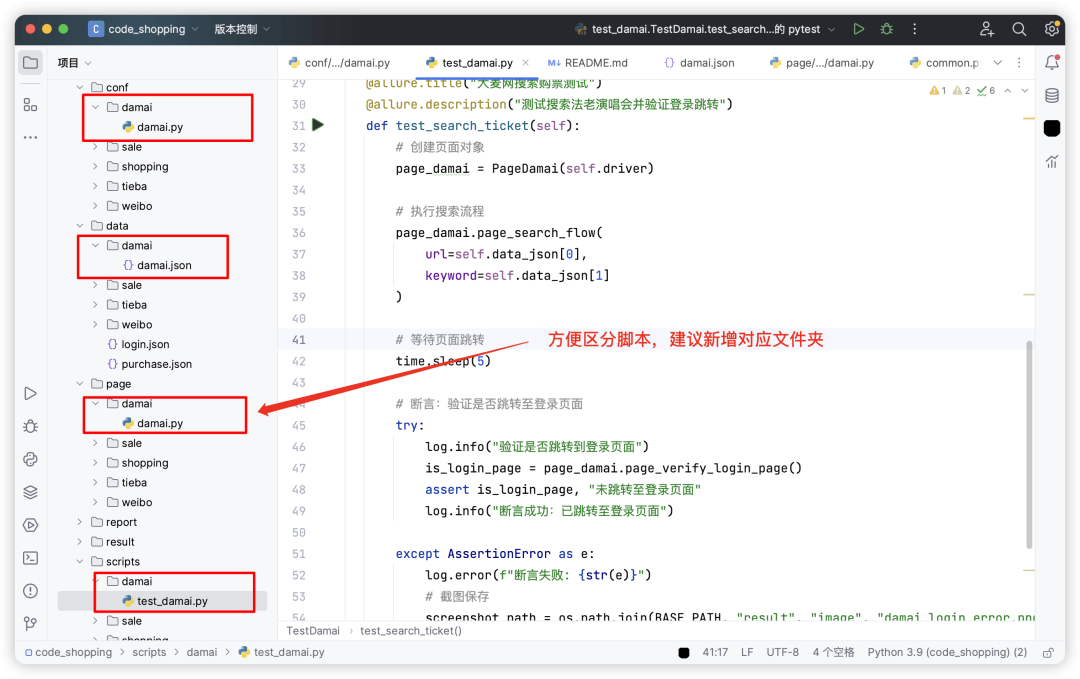Open the Run tool window

click(x=30, y=393)
